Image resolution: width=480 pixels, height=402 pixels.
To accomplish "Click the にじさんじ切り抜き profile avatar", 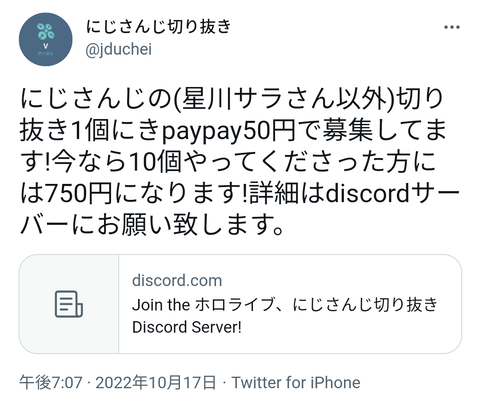I will point(46,39).
